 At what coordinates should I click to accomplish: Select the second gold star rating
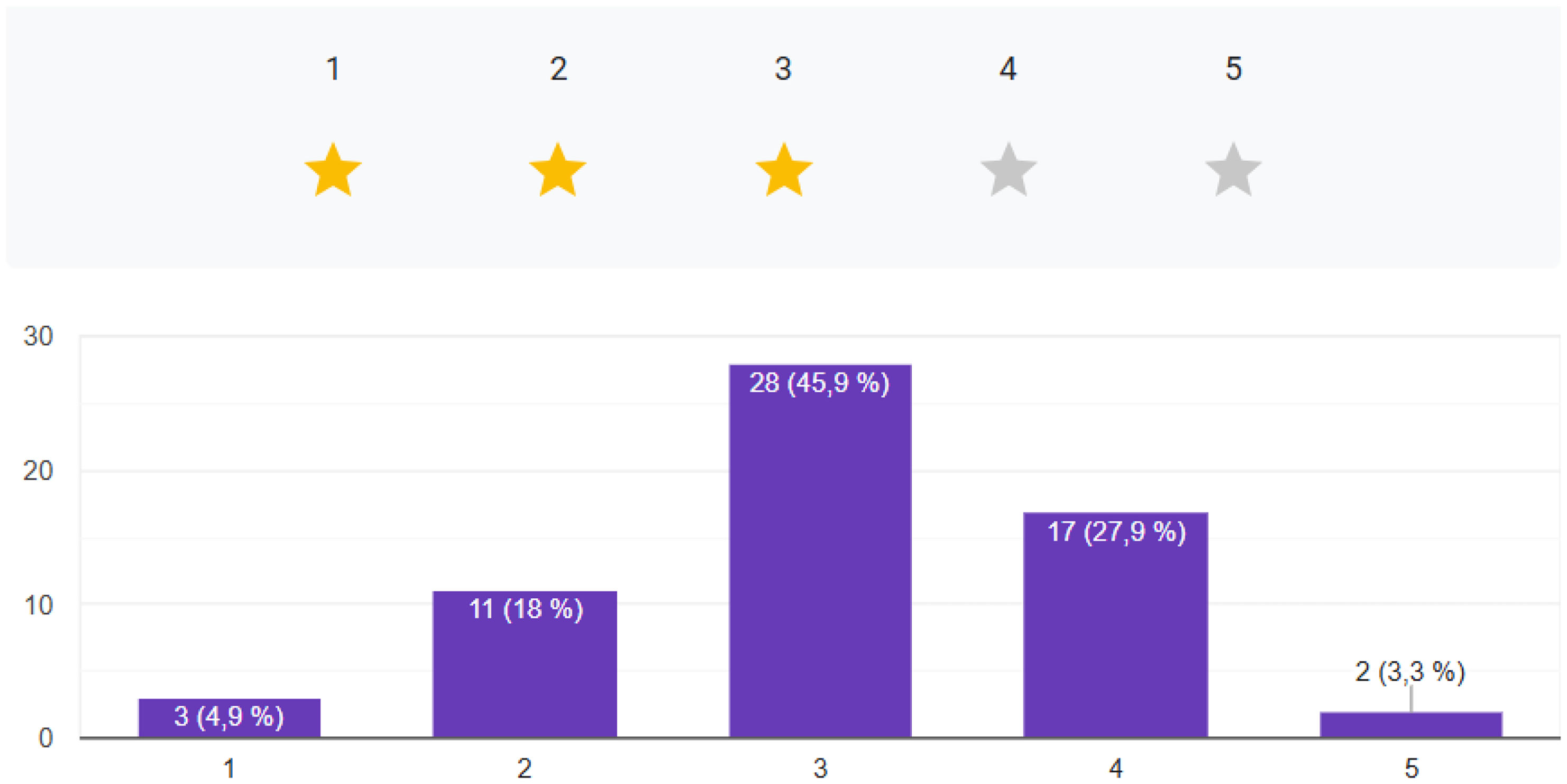(558, 170)
